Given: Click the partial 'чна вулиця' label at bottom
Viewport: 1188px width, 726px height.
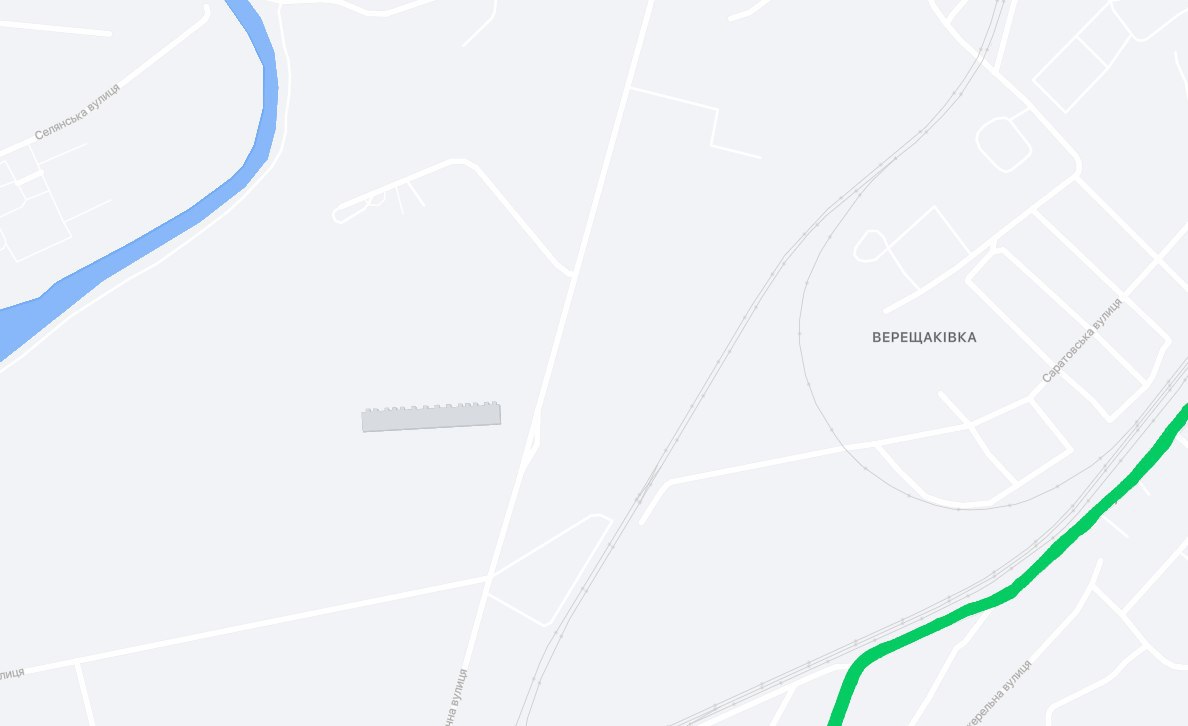Looking at the screenshot, I should 456,698.
